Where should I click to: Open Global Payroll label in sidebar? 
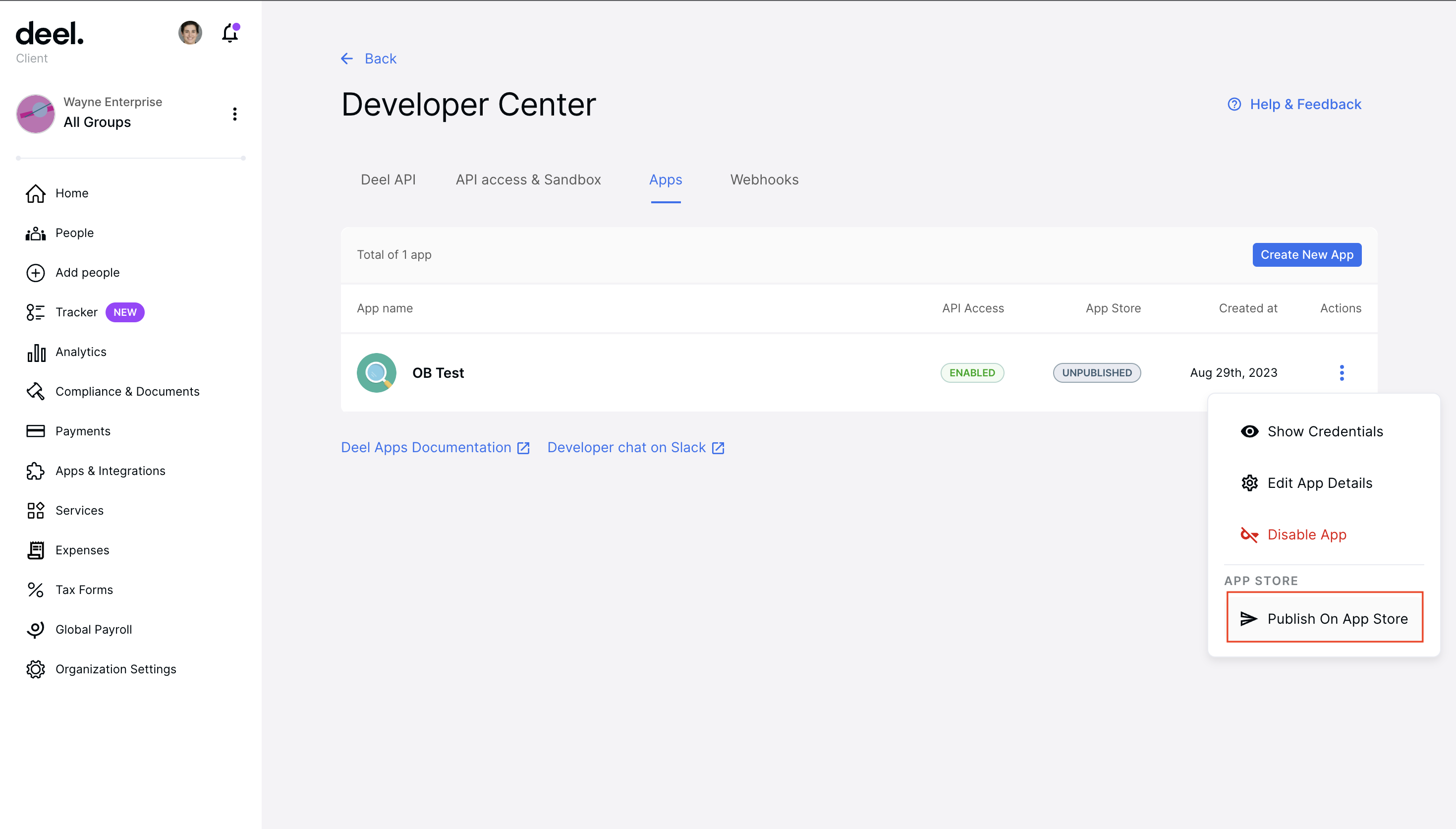pos(93,630)
